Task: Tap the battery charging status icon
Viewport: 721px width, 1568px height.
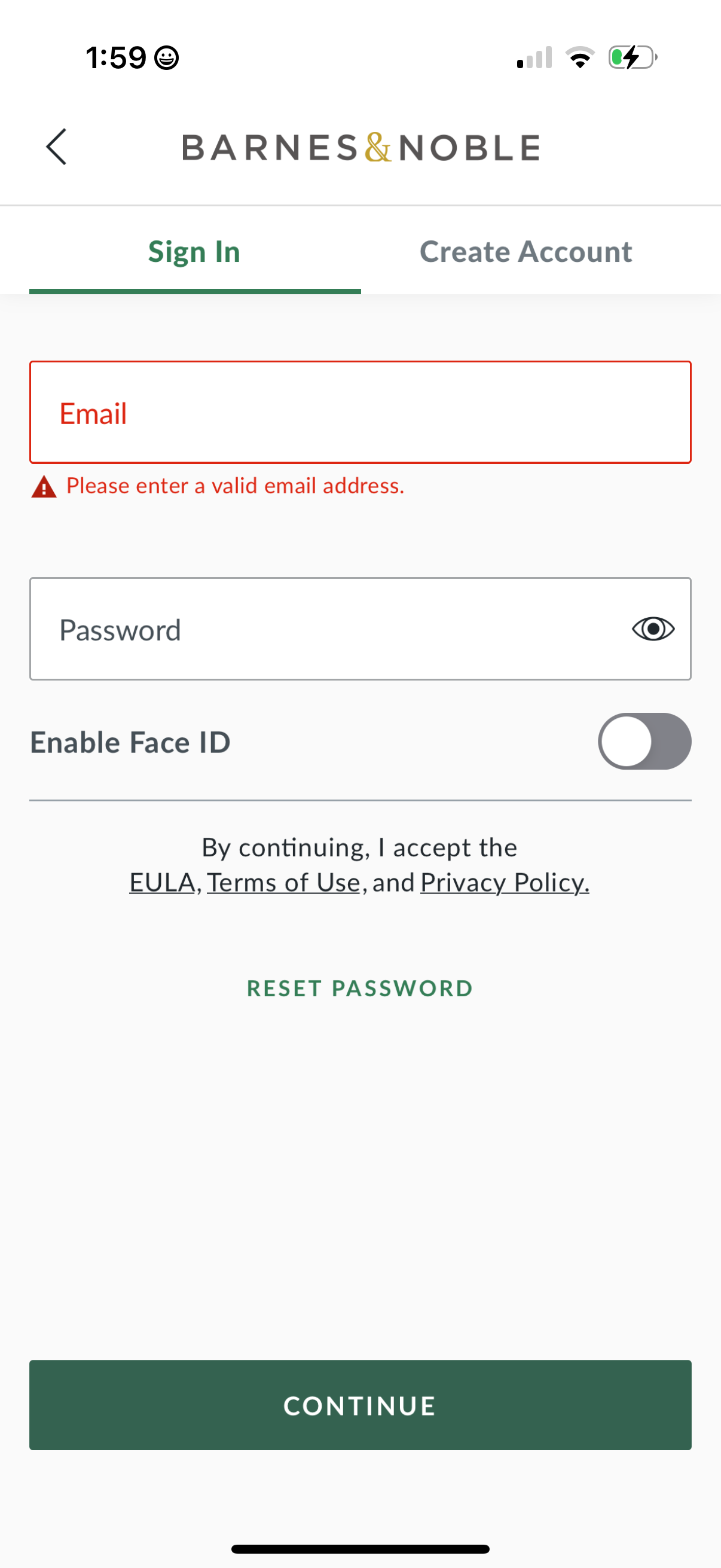Action: point(632,58)
